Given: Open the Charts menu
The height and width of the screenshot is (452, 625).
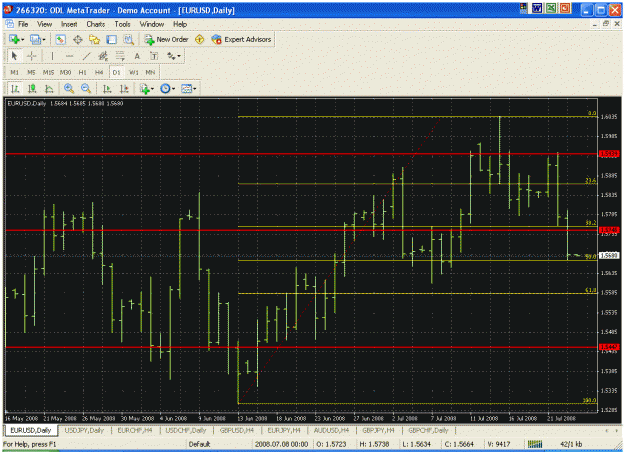Looking at the screenshot, I should pyautogui.click(x=96, y=24).
